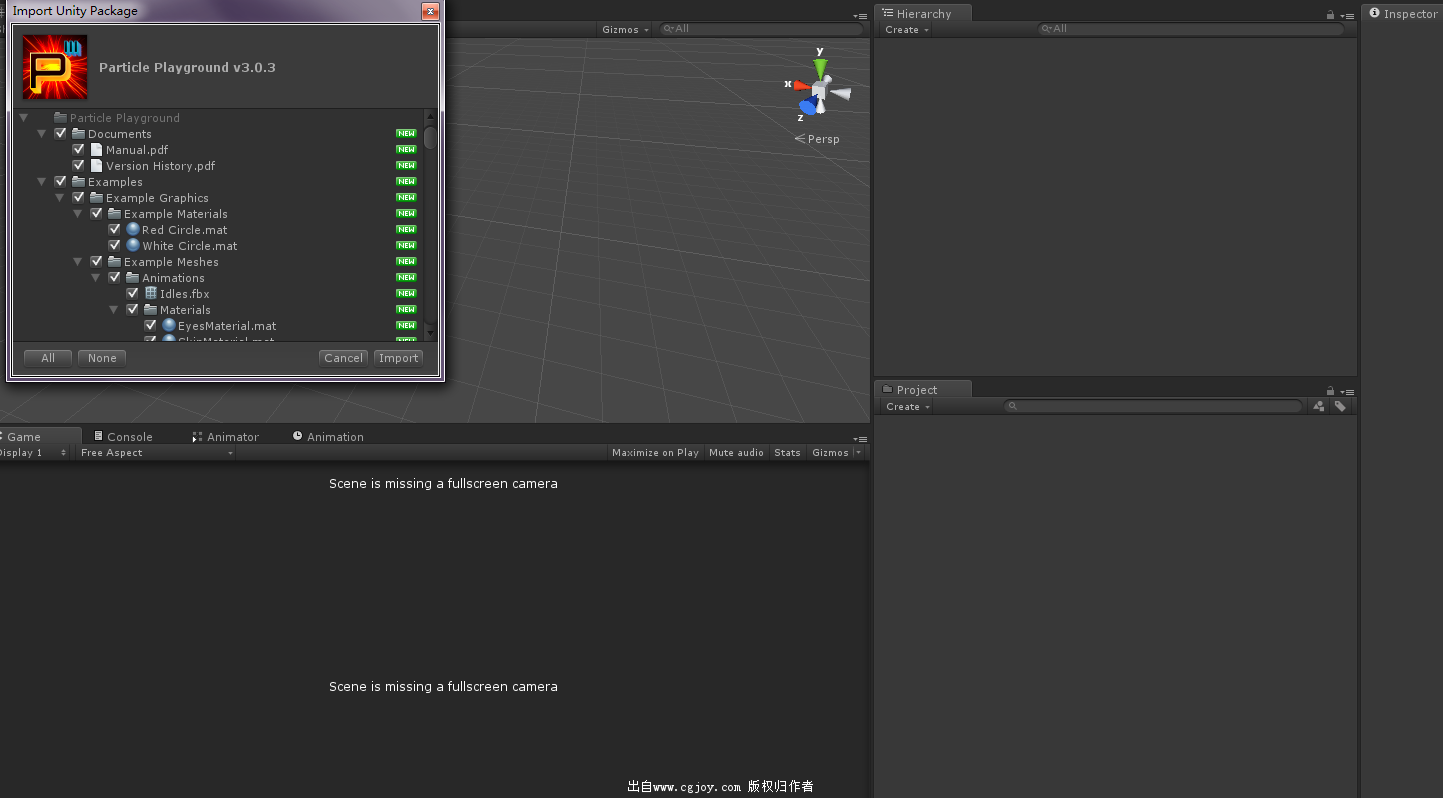Open the Scene view Gizmos dropdown
Screen dimensions: 1443x798
625,29
